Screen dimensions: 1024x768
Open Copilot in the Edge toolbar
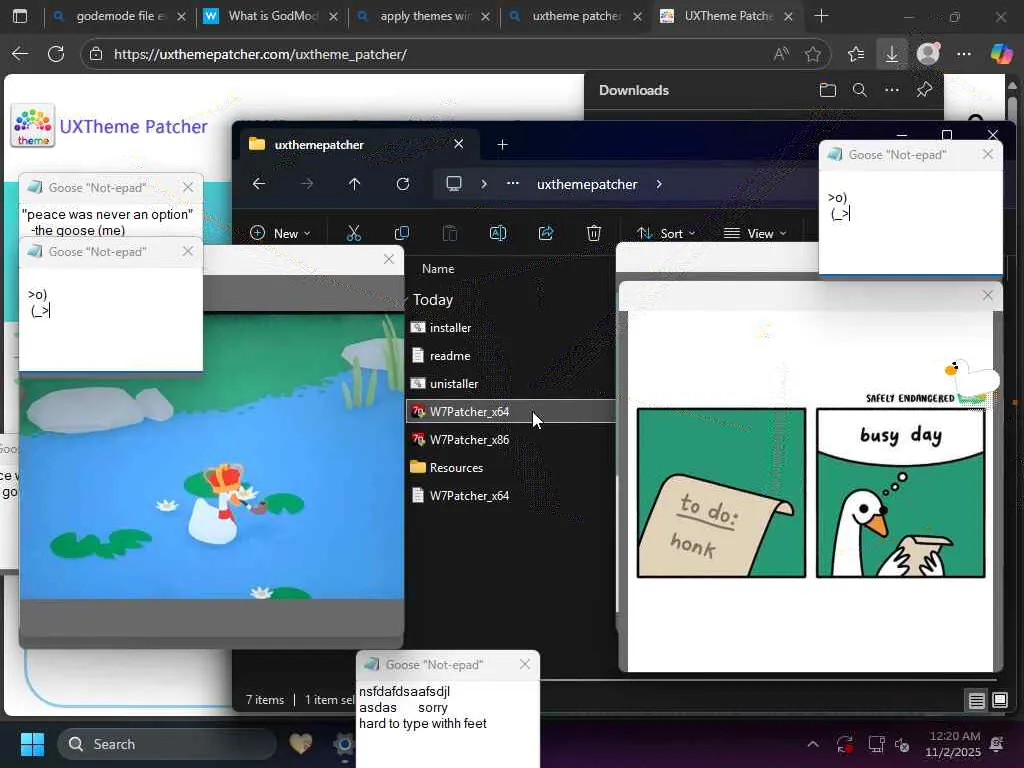pos(1001,54)
